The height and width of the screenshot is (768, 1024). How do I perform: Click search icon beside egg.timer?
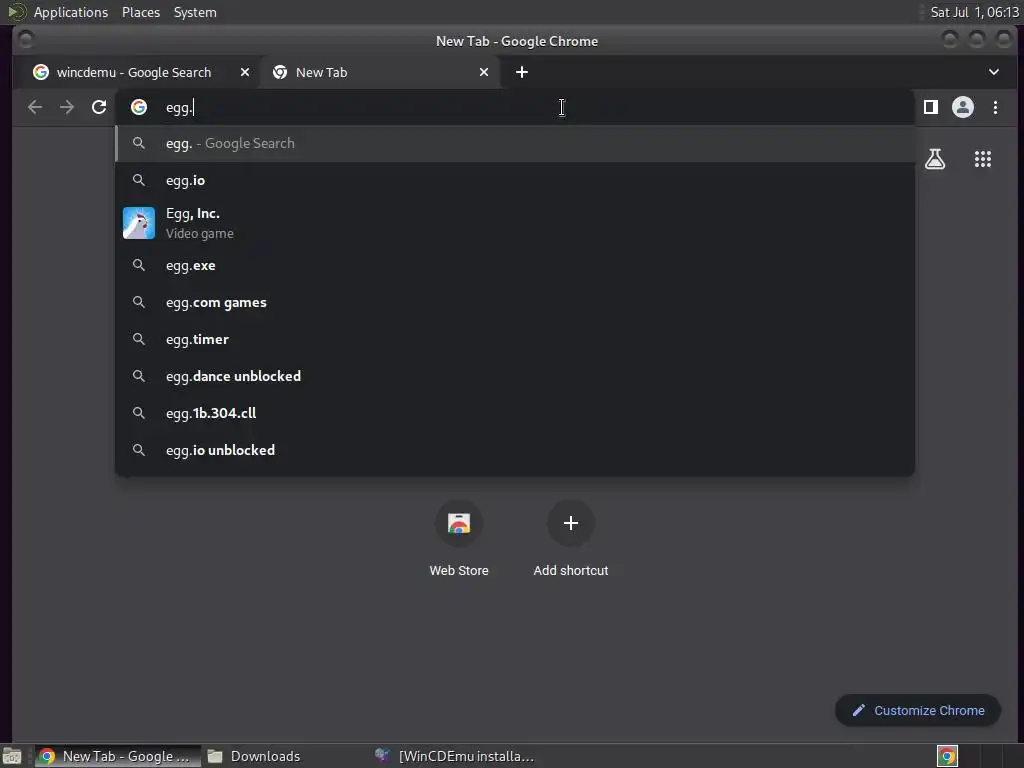point(138,339)
